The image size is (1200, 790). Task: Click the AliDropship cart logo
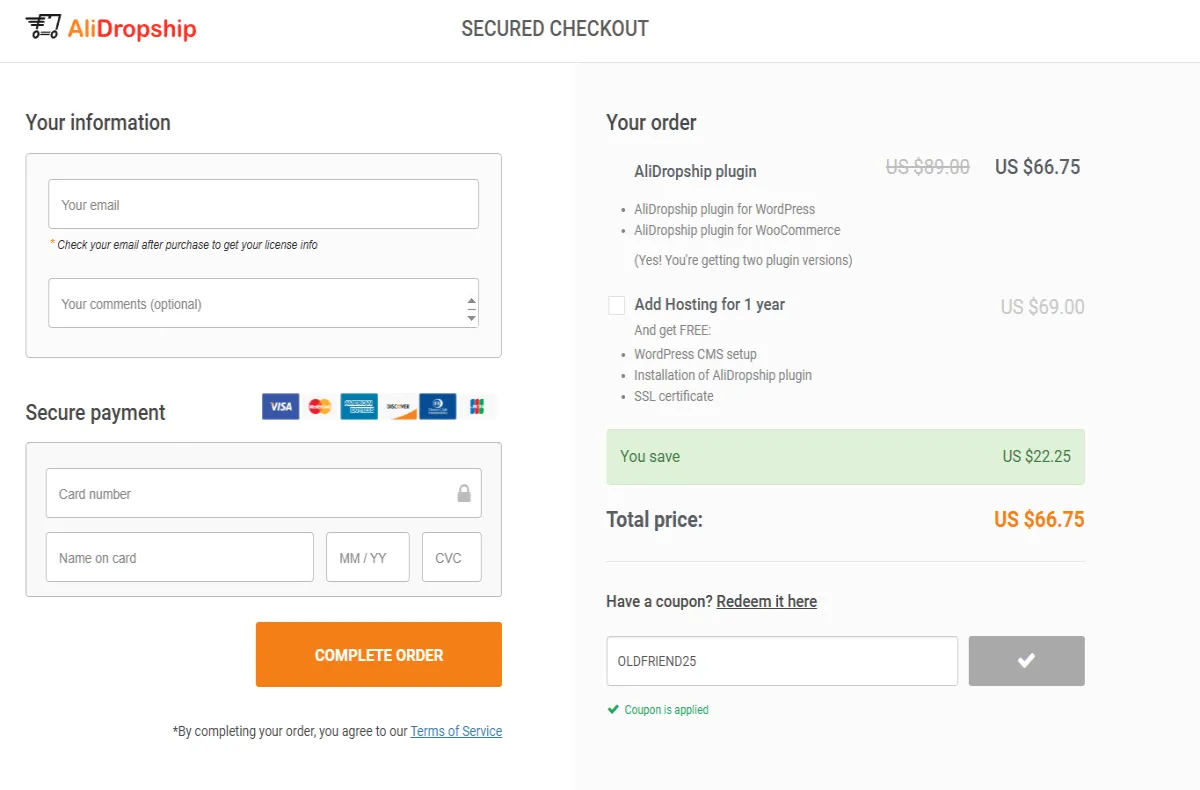click(43, 27)
